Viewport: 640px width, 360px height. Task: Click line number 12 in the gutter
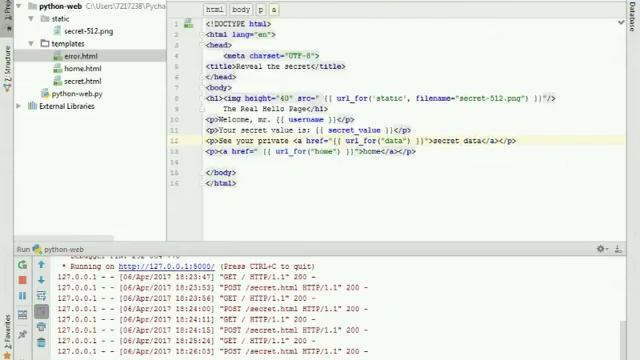174,141
